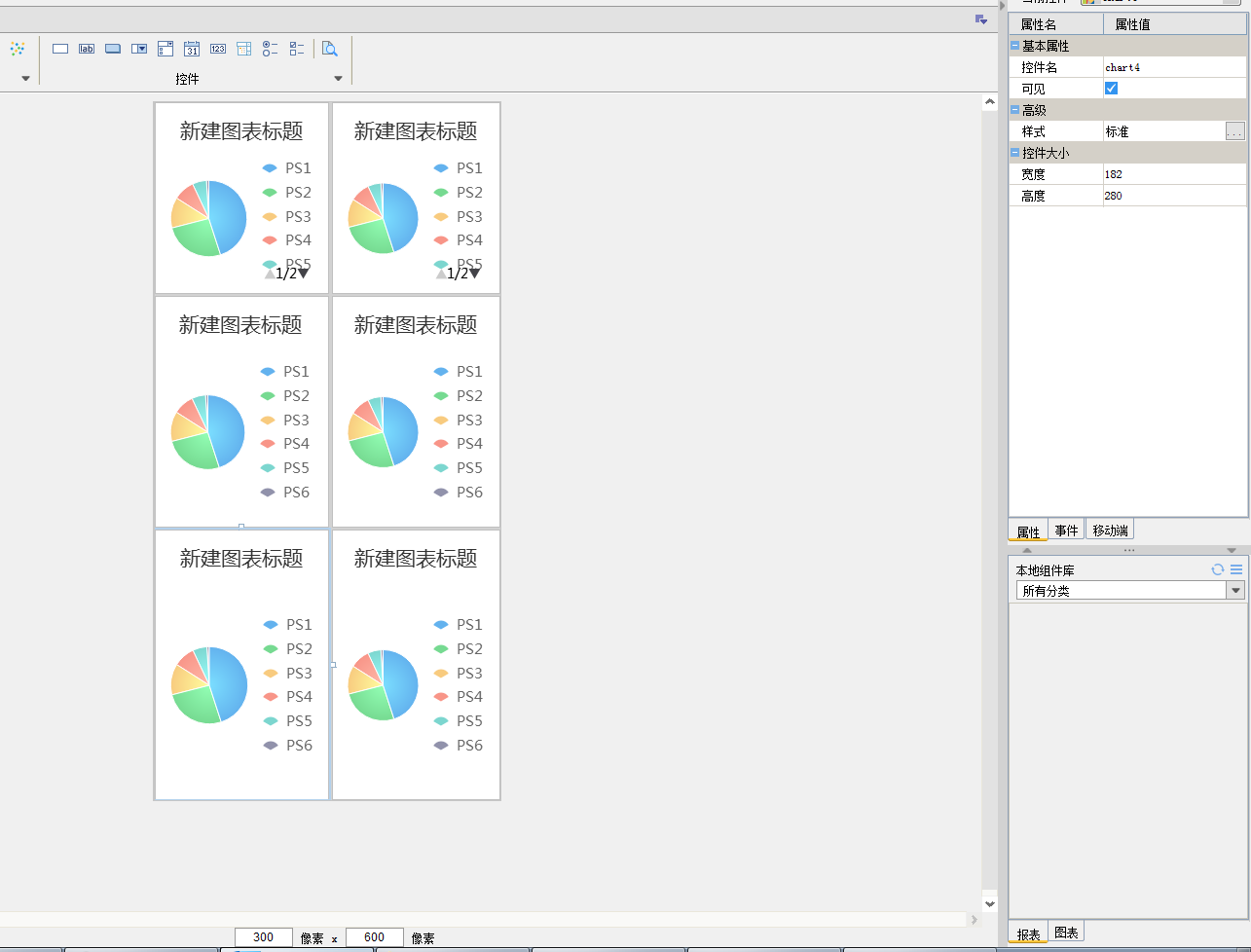Go to next legend page in top-left chart
The height and width of the screenshot is (952, 1251).
[x=304, y=274]
